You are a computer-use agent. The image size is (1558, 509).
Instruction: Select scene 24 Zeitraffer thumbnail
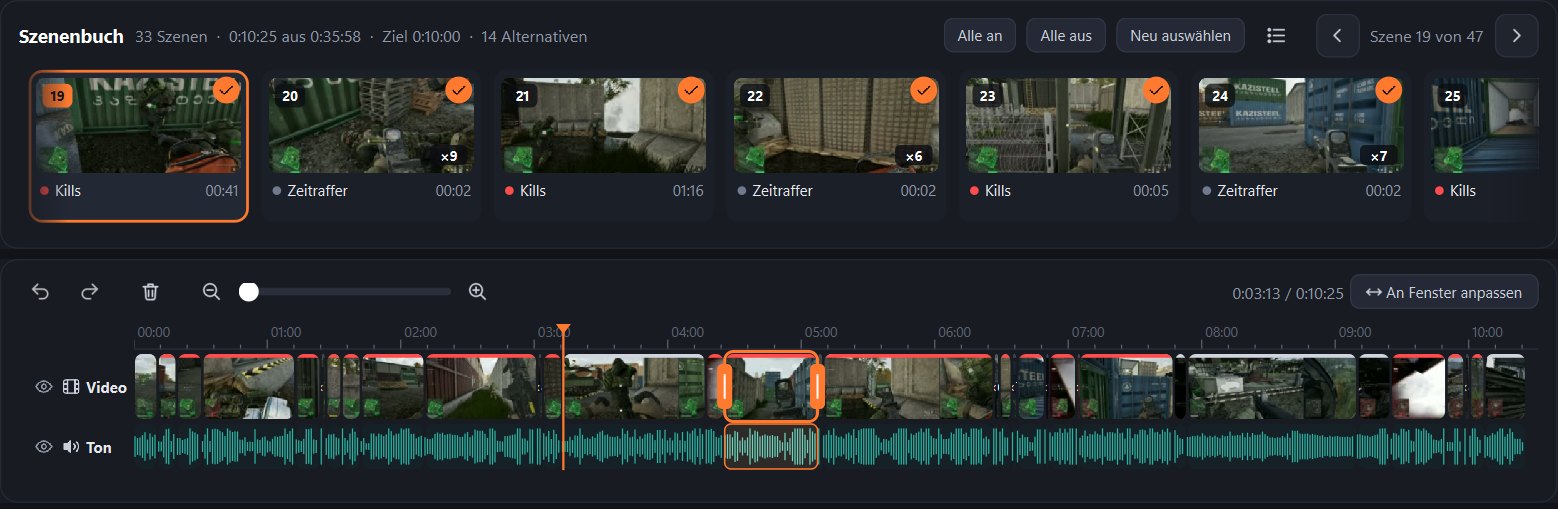tap(1301, 125)
